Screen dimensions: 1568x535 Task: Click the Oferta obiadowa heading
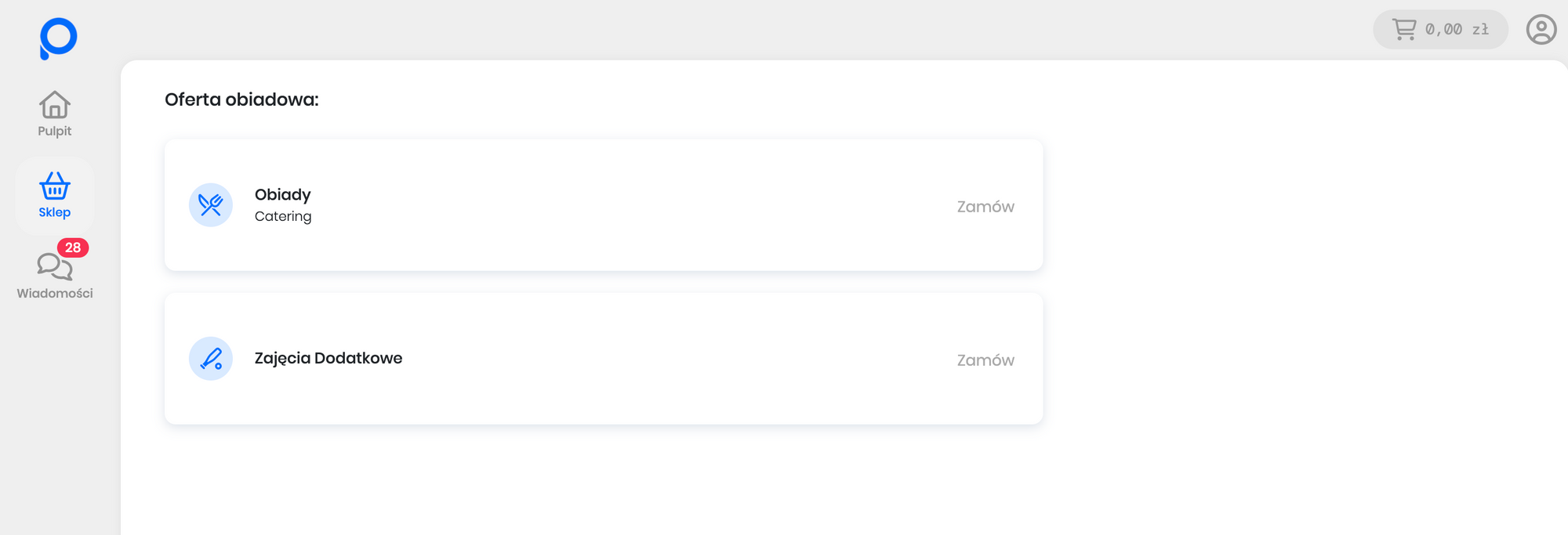(241, 99)
